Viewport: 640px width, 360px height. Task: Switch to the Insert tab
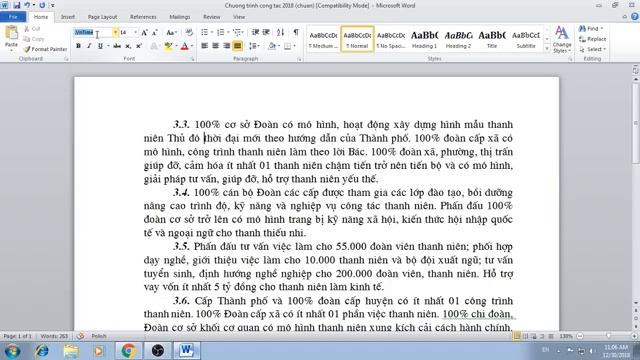tap(68, 17)
